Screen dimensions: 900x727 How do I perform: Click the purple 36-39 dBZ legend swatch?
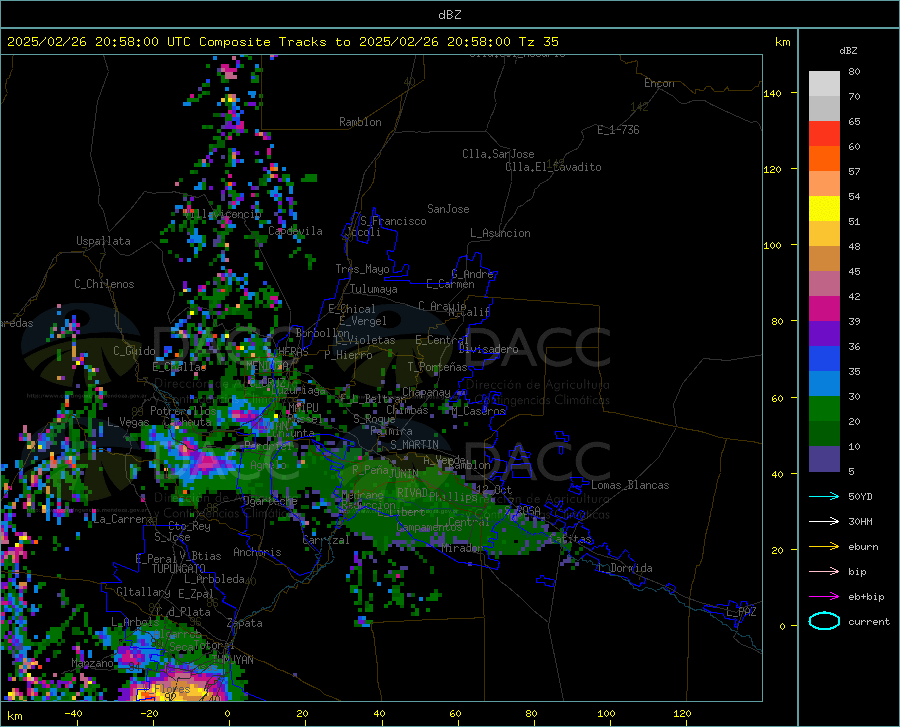(824, 333)
